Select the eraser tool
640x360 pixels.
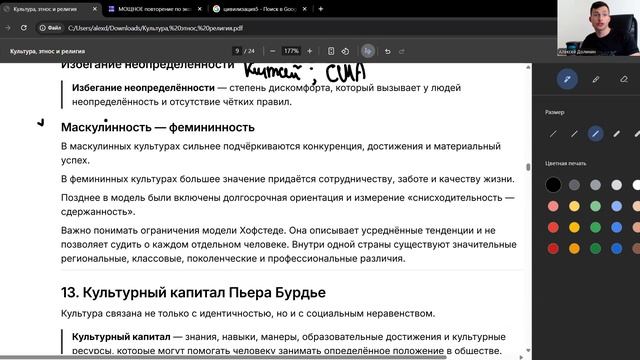tap(624, 79)
